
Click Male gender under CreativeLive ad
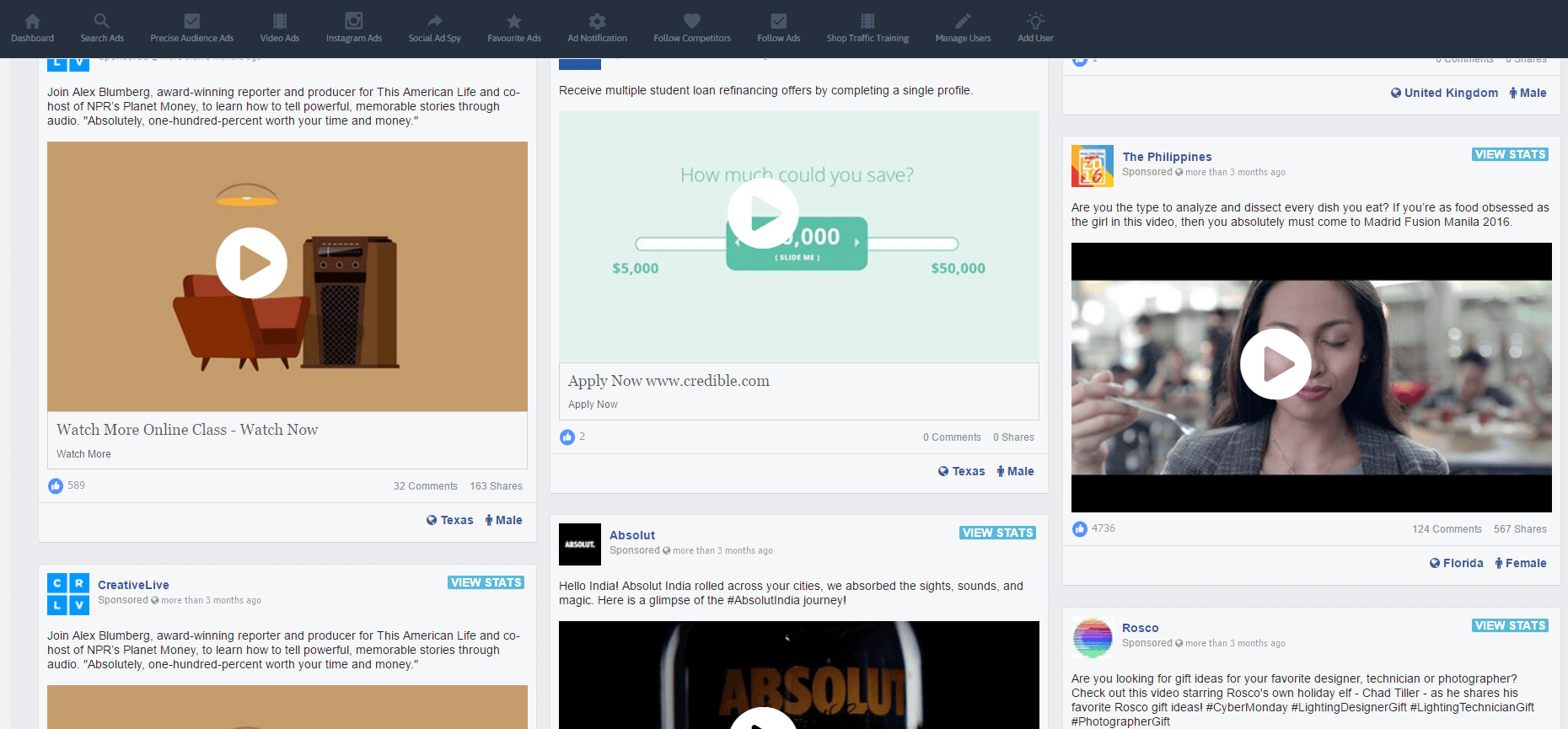pyautogui.click(x=504, y=520)
